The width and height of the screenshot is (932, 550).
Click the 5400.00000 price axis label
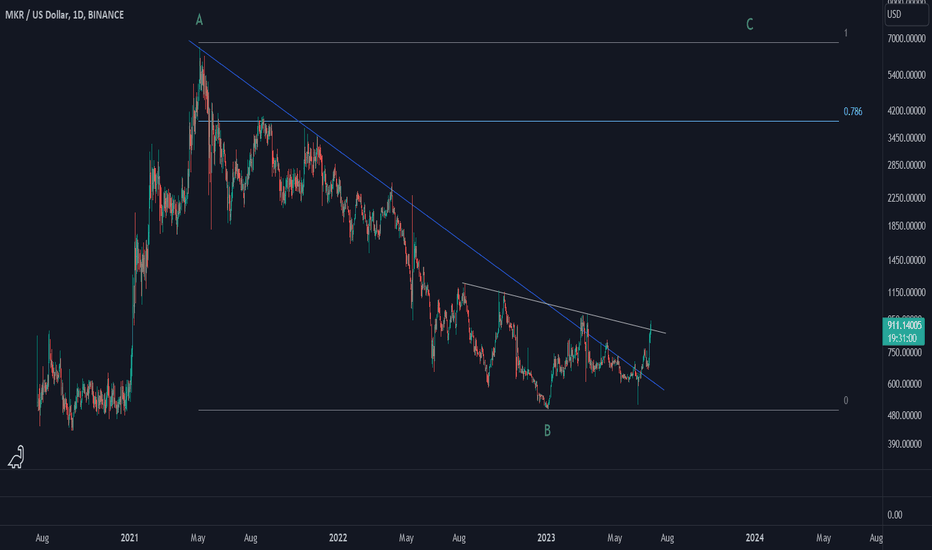906,76
